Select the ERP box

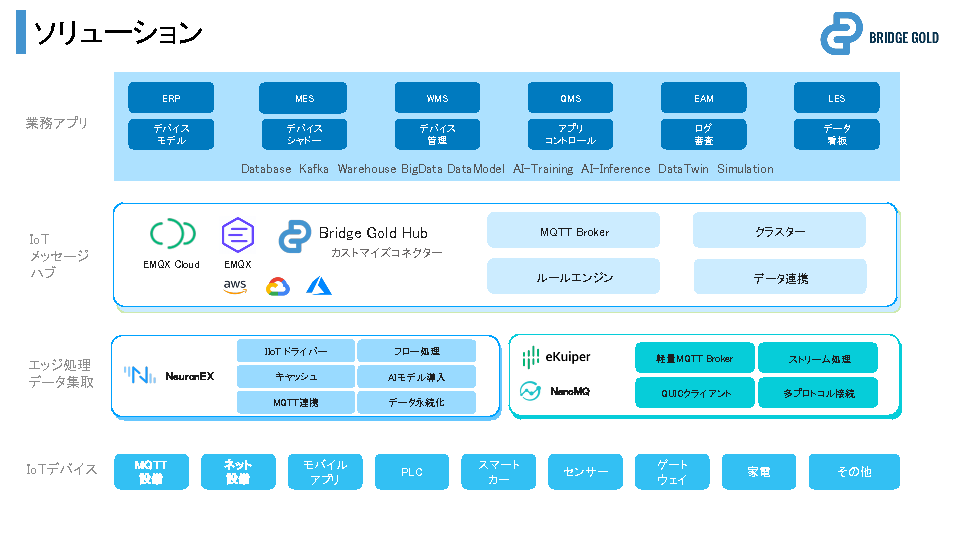pyautogui.click(x=171, y=98)
